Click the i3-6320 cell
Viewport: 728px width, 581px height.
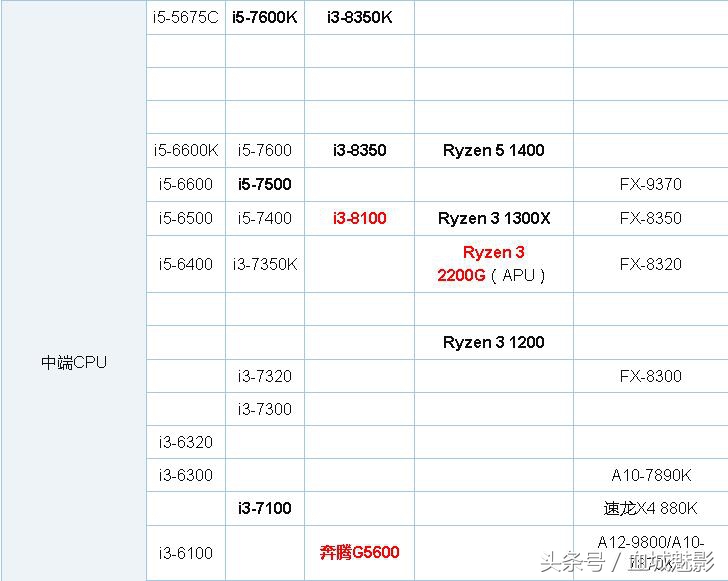(x=186, y=442)
